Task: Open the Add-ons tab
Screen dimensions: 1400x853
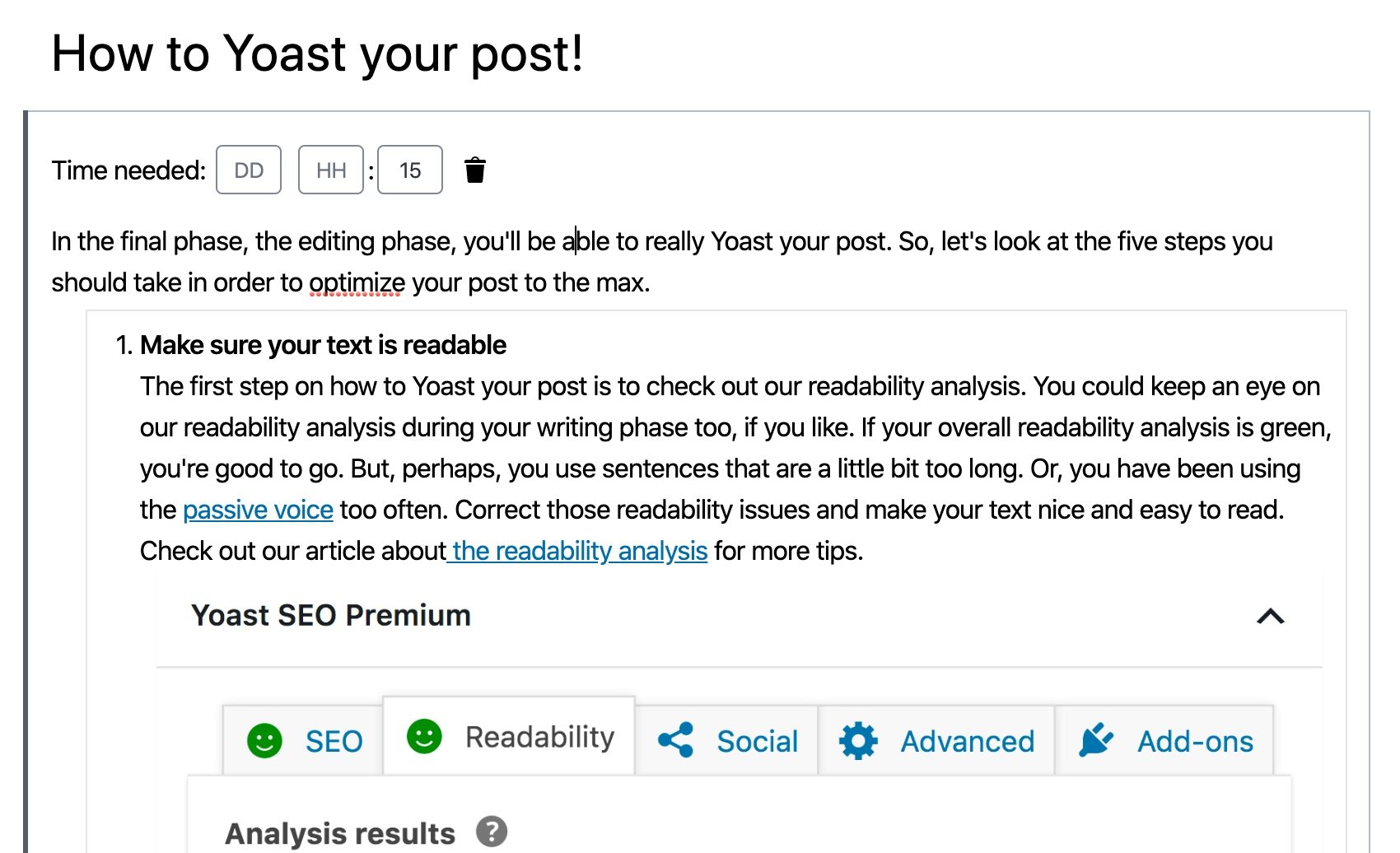Action: [x=1195, y=740]
